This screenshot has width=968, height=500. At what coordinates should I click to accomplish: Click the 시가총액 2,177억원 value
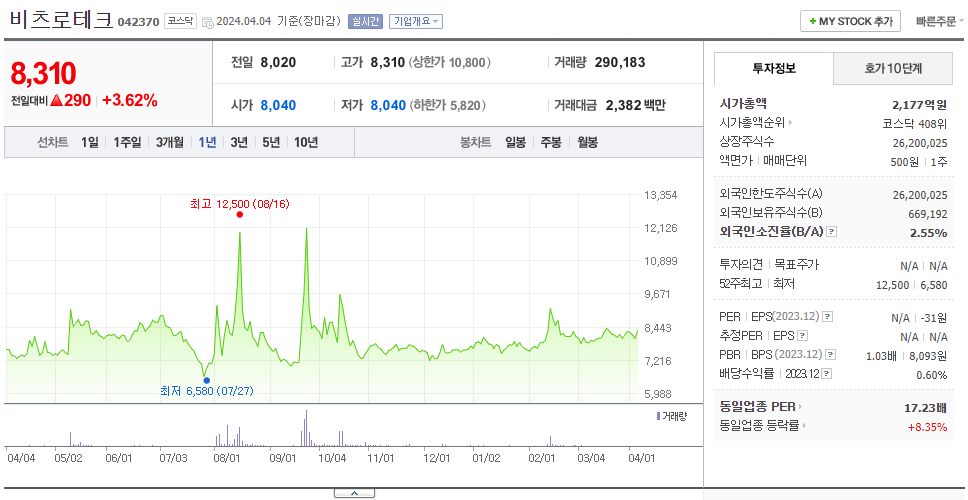[919, 104]
